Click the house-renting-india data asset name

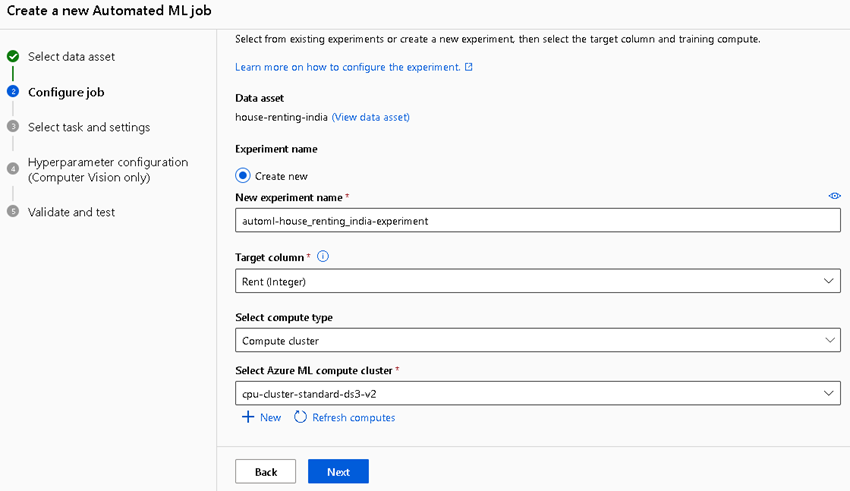tap(281, 117)
